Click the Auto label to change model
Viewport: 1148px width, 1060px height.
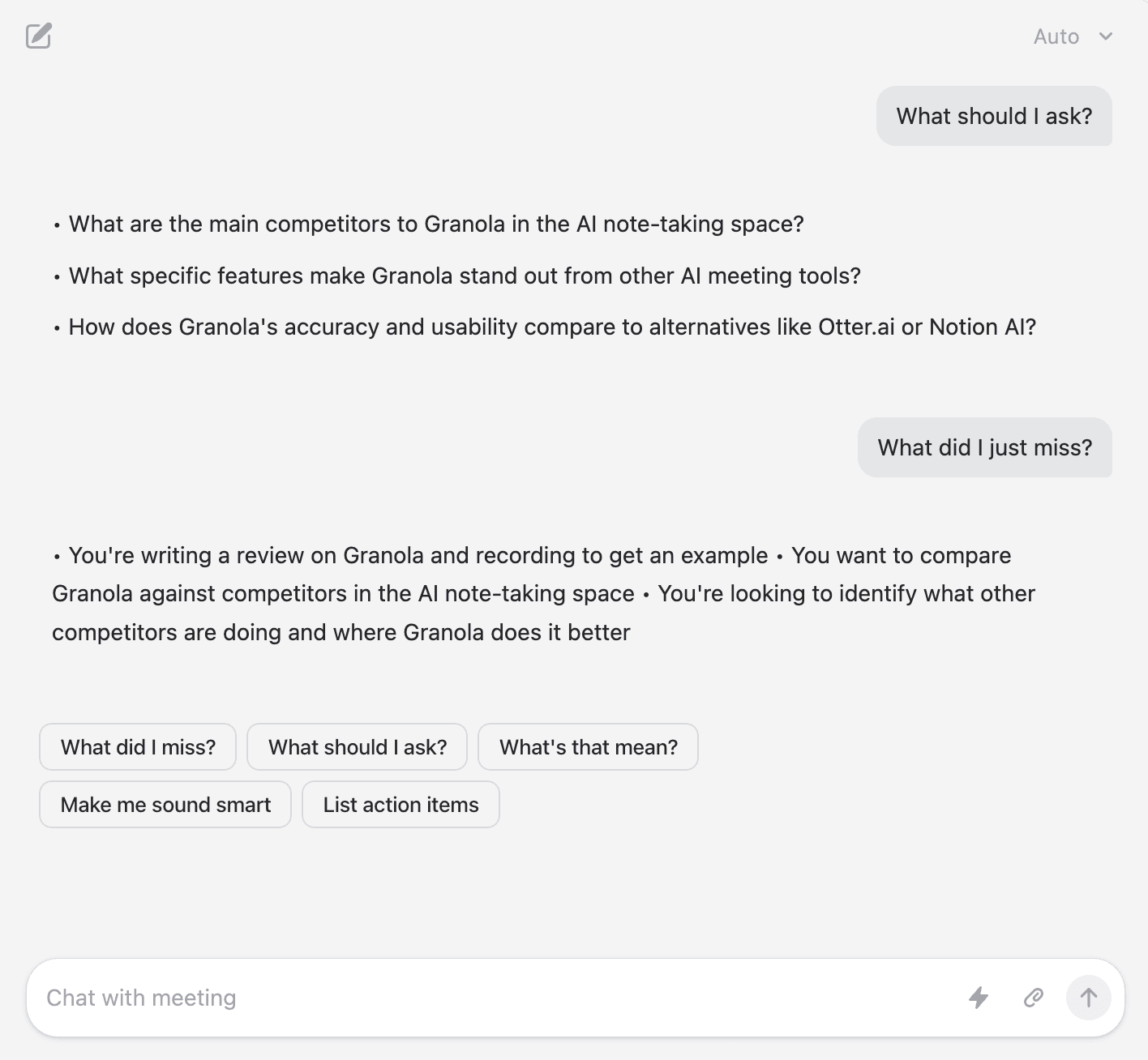(x=1056, y=36)
